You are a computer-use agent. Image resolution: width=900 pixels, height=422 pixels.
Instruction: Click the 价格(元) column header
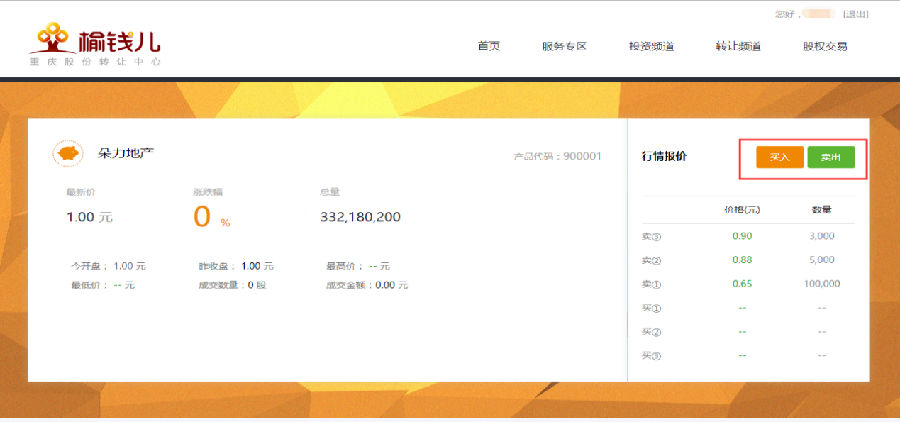(x=742, y=210)
